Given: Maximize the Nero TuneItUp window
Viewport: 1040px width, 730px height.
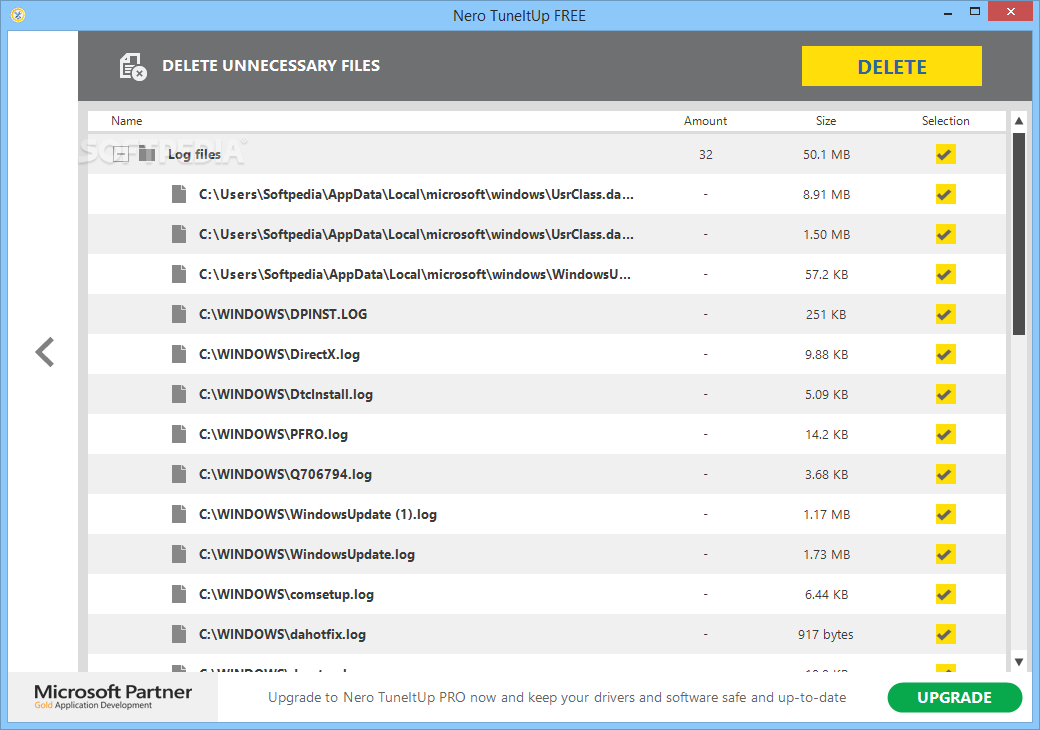Looking at the screenshot, I should [975, 12].
